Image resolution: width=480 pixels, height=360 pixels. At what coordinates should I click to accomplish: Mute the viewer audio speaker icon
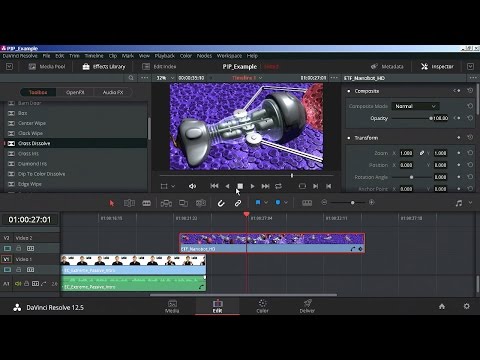point(193,186)
